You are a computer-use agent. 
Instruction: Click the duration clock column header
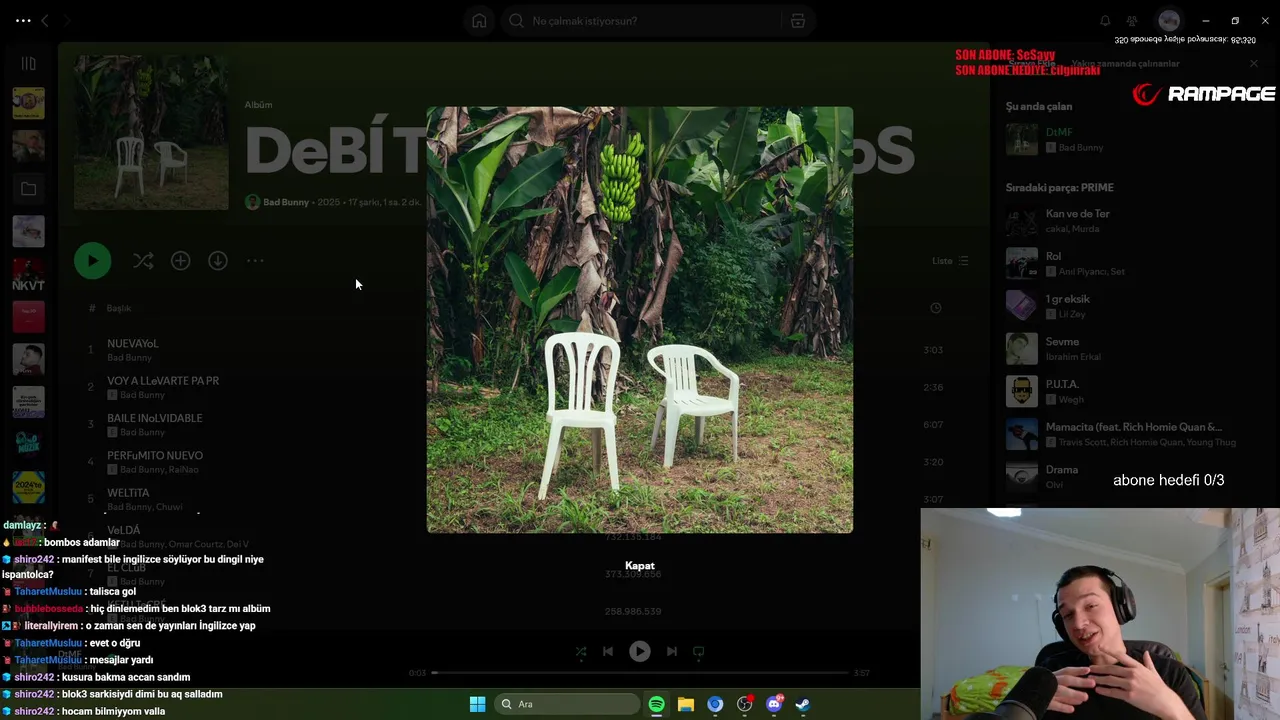coord(935,308)
